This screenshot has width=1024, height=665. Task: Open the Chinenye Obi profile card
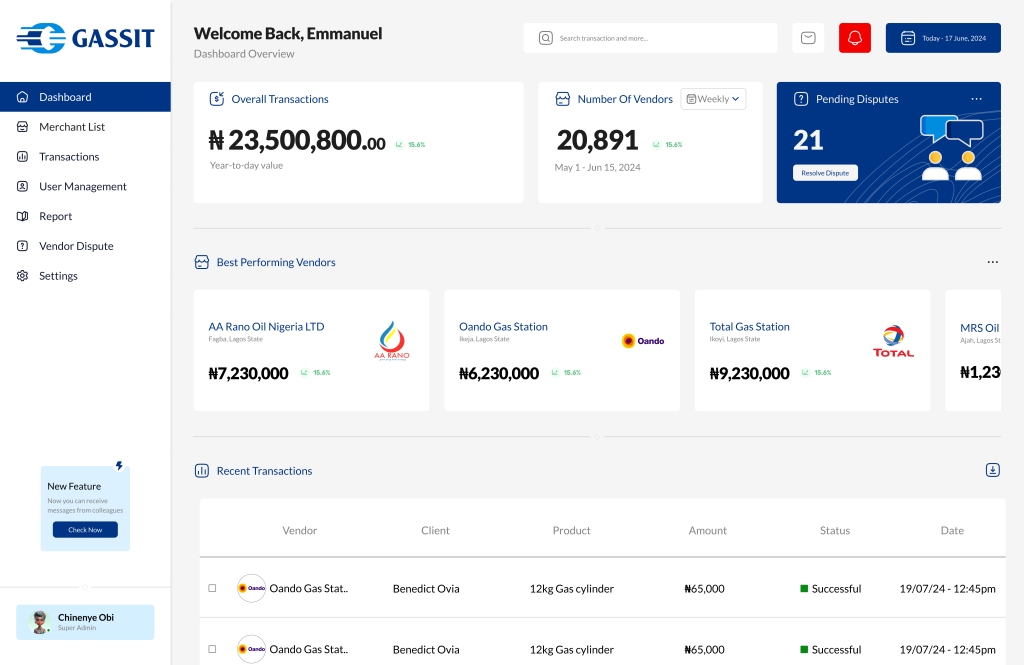(85, 622)
